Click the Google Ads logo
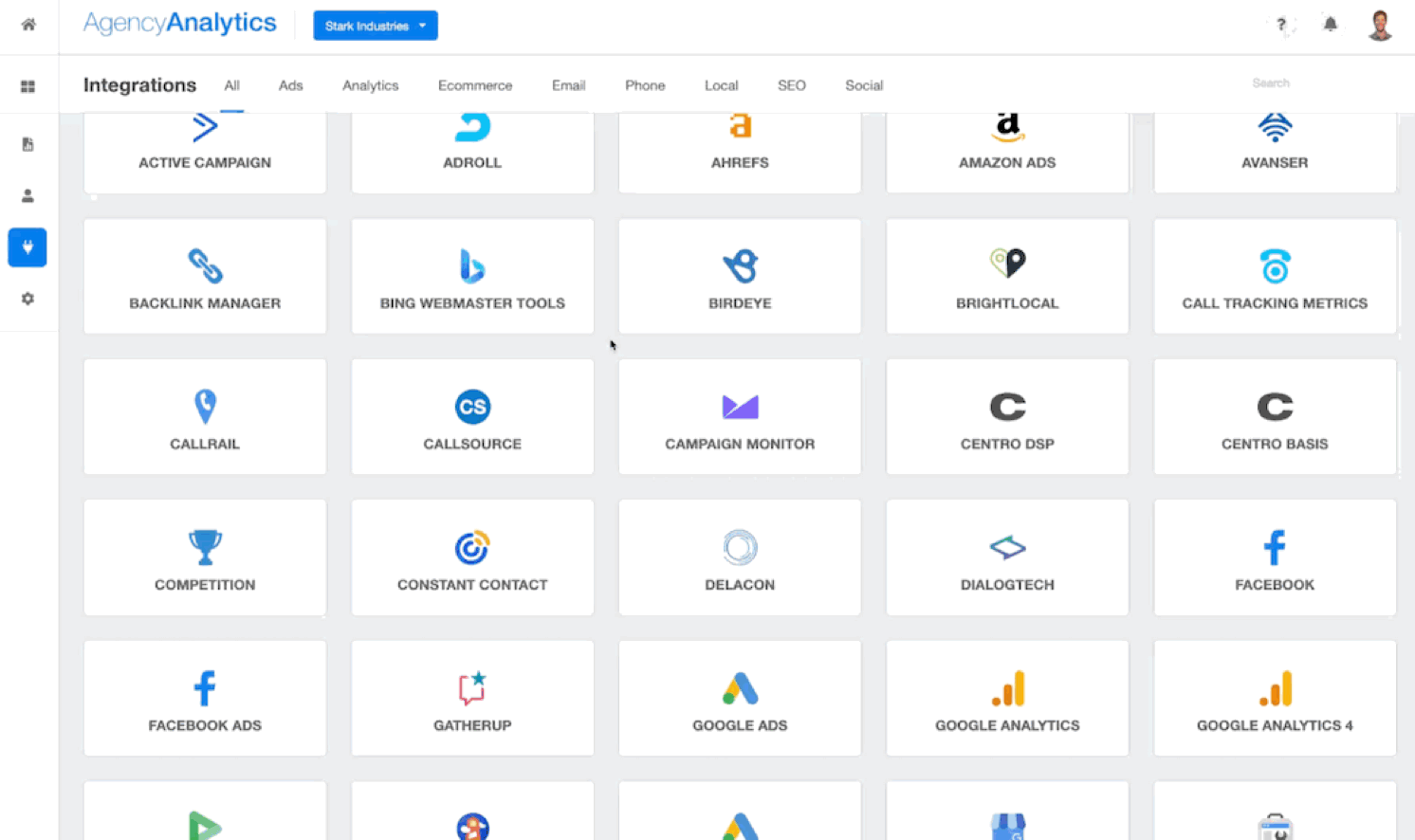The width and height of the screenshot is (1415, 840). tap(740, 688)
